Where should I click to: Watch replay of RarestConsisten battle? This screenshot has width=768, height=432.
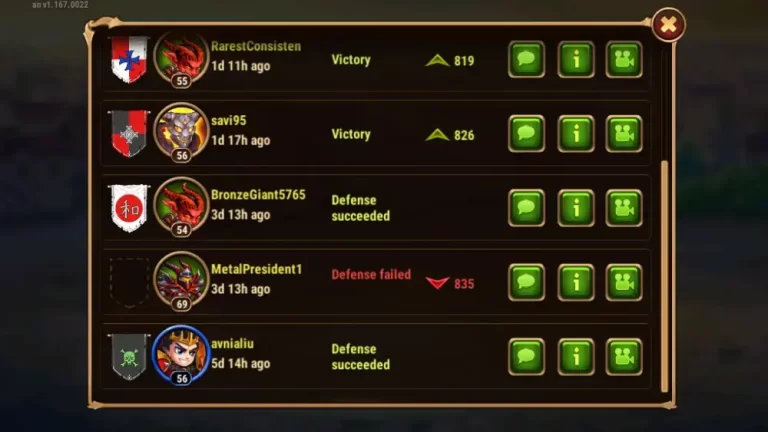(x=624, y=60)
